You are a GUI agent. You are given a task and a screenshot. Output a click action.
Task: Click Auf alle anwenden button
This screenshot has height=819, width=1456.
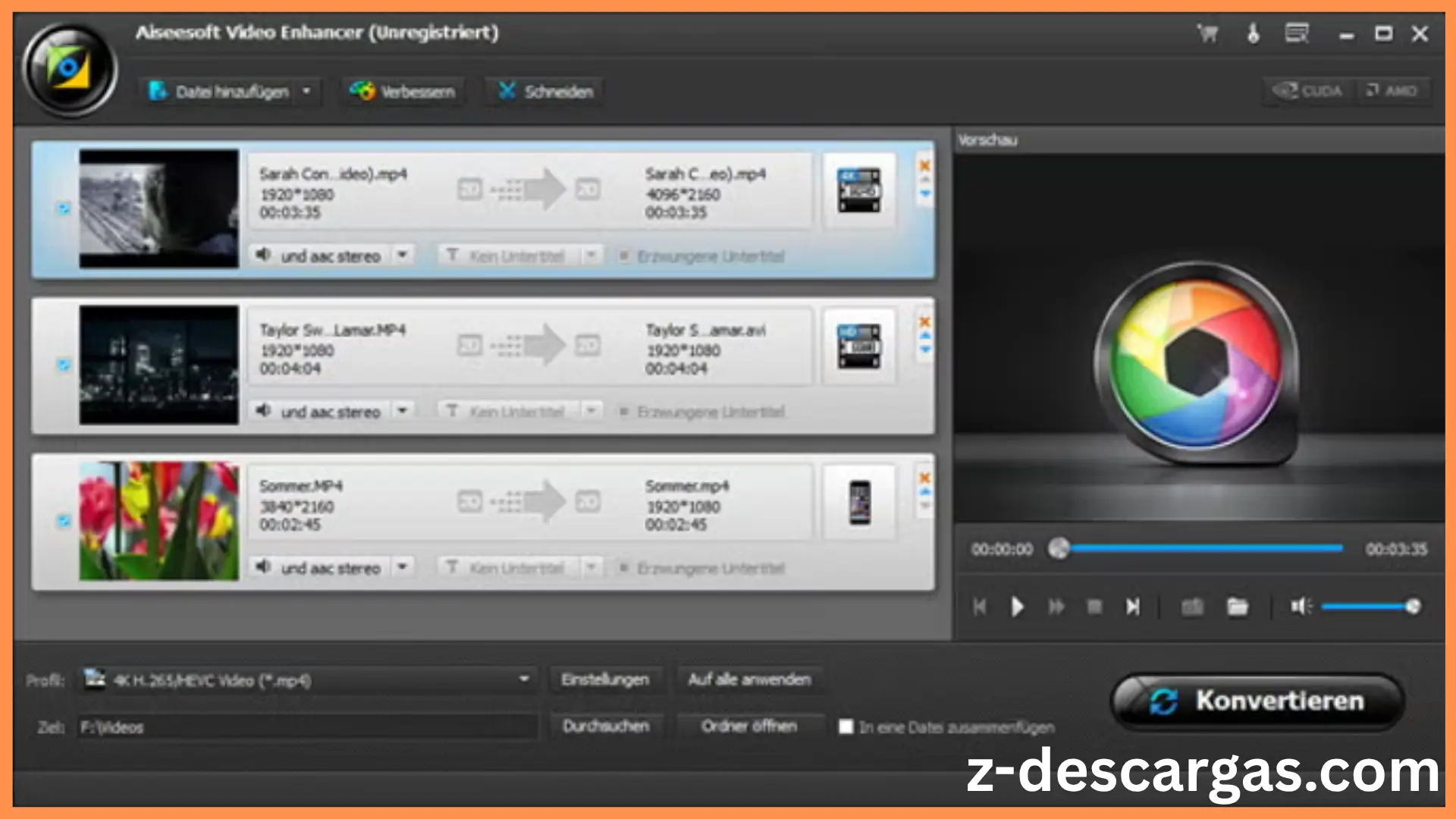749,679
